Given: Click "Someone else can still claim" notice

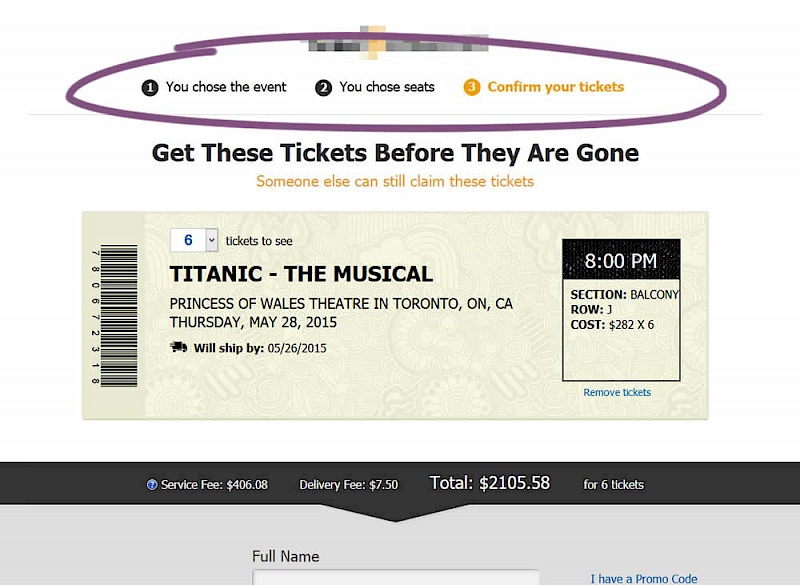Looking at the screenshot, I should 395,181.
